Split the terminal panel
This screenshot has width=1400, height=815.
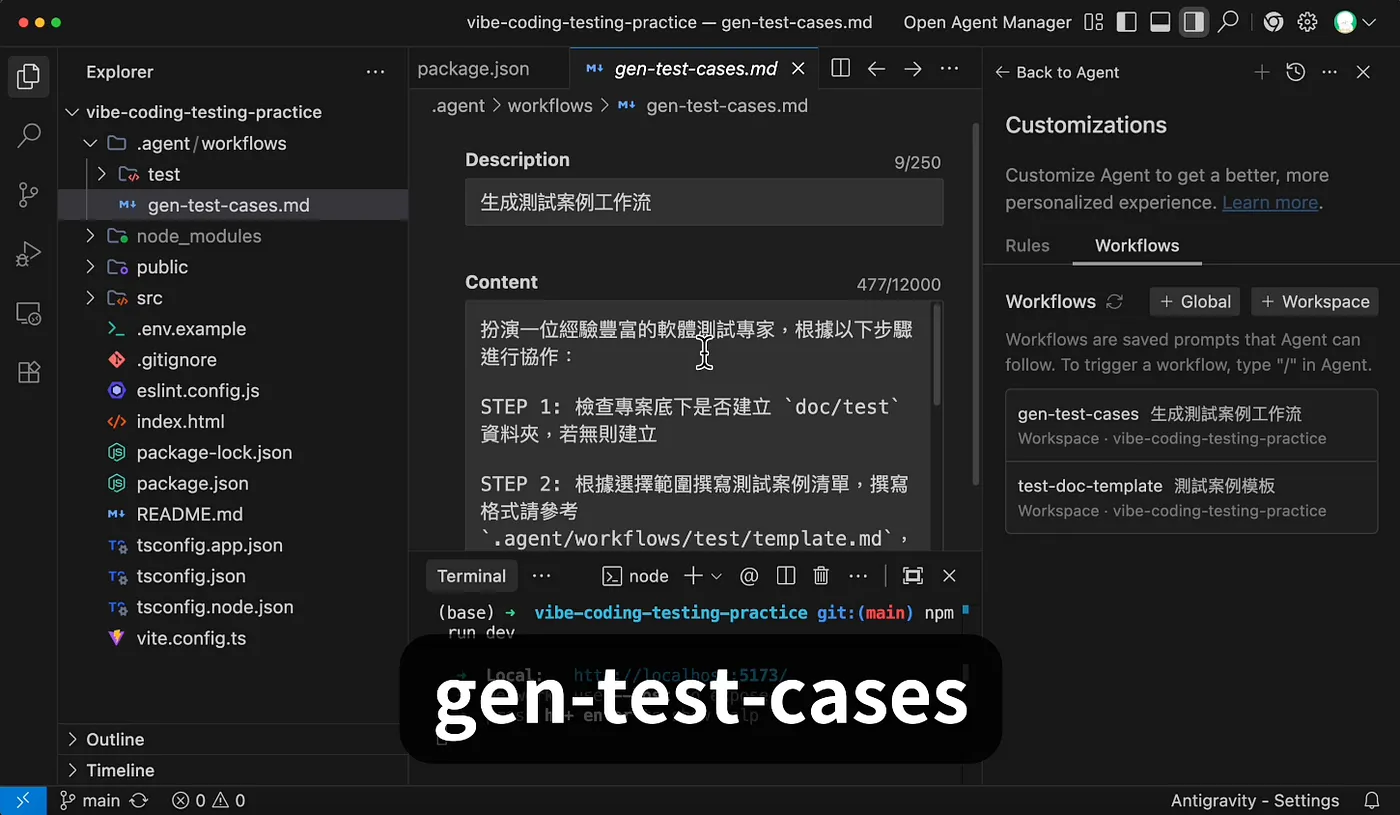click(x=786, y=576)
